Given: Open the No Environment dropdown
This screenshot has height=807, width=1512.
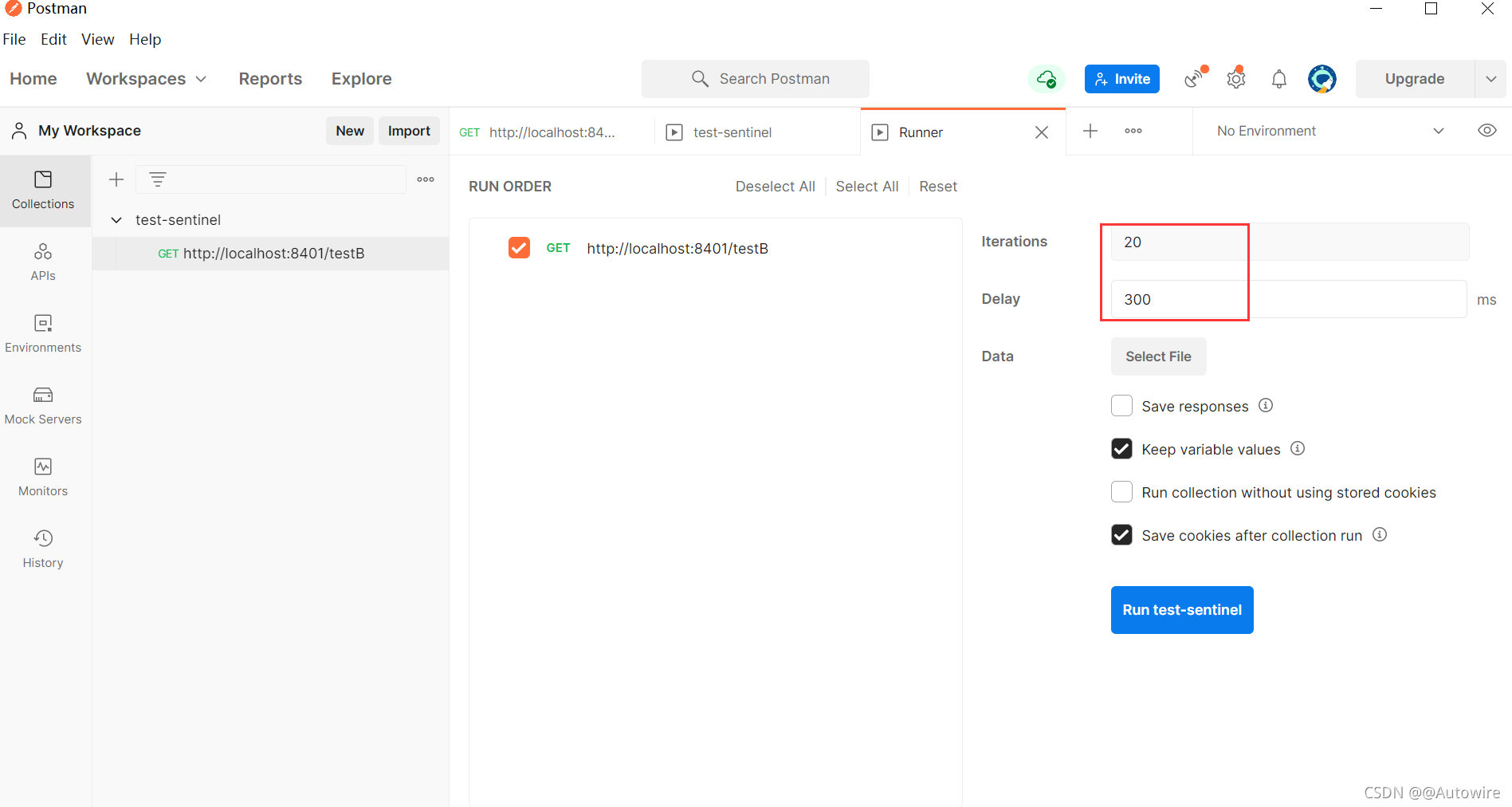Looking at the screenshot, I should (1330, 131).
